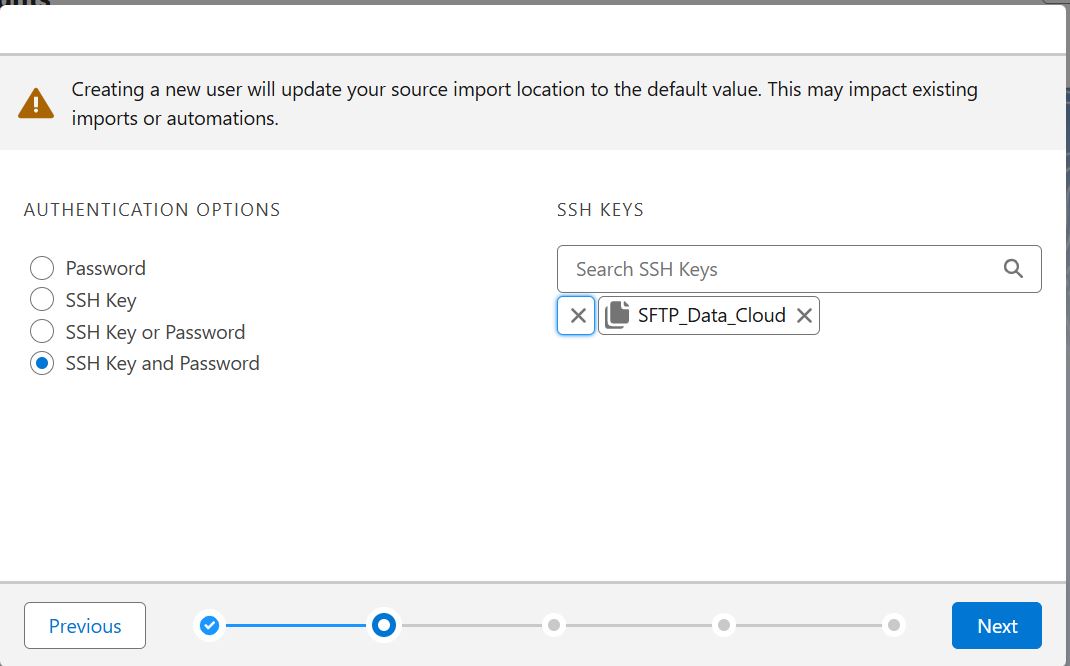Click the X icon to clear all selected keys
This screenshot has width=1070, height=666.
click(x=576, y=315)
